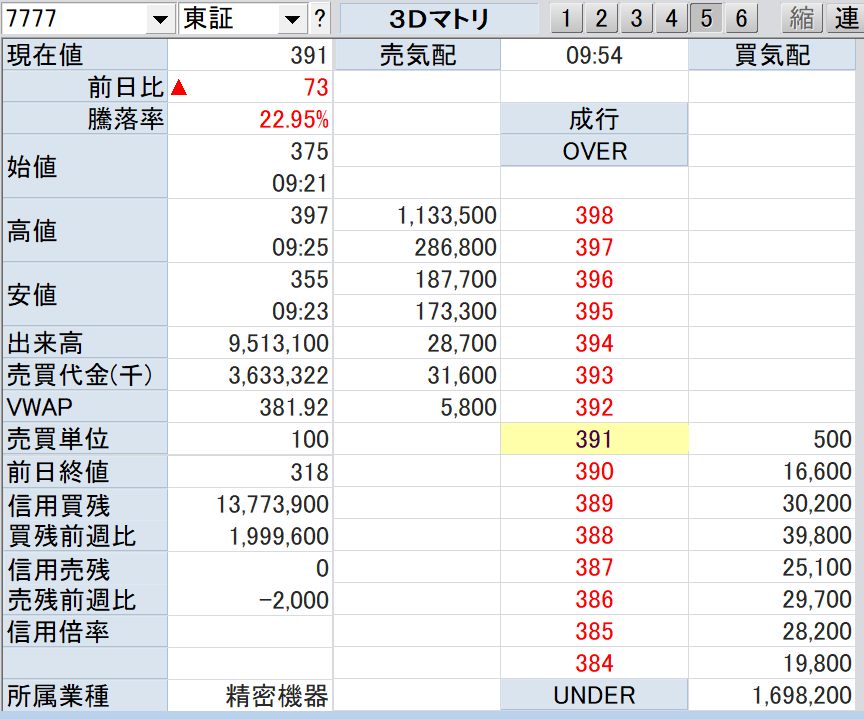Click the OVER row in the board
This screenshot has height=719, width=864.
coord(594,151)
